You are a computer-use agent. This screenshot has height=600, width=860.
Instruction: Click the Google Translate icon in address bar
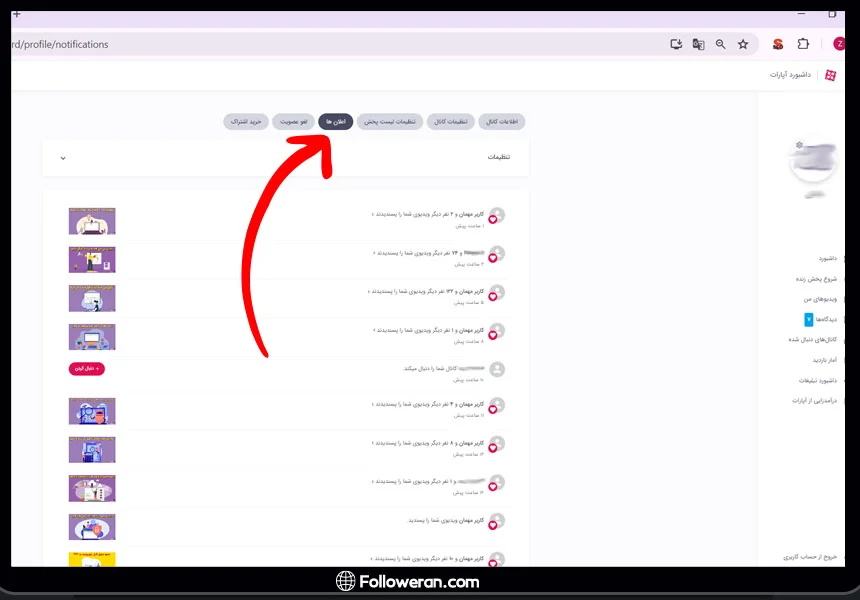(x=699, y=44)
